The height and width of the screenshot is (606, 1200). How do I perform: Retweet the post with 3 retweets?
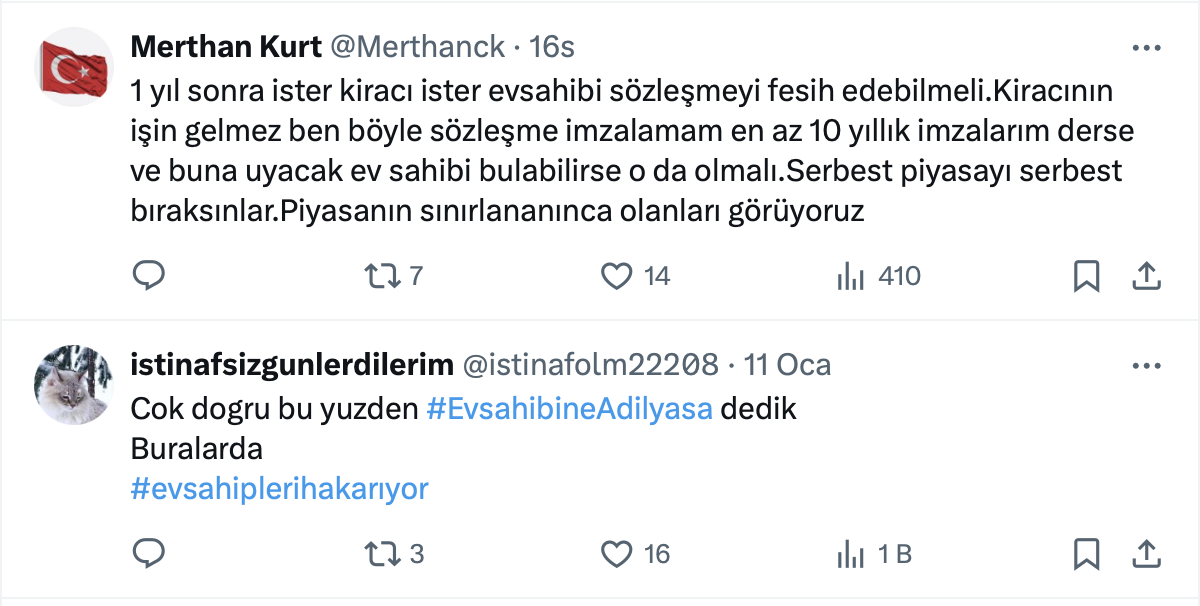(x=394, y=553)
